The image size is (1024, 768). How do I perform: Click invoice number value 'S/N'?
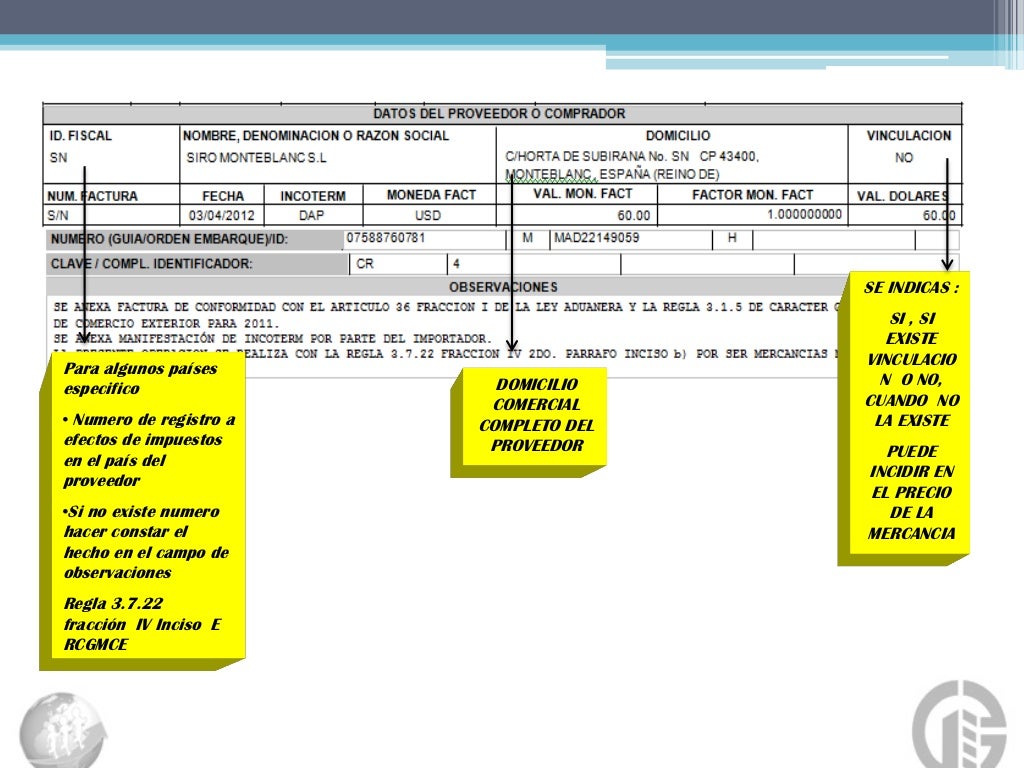pyautogui.click(x=57, y=216)
